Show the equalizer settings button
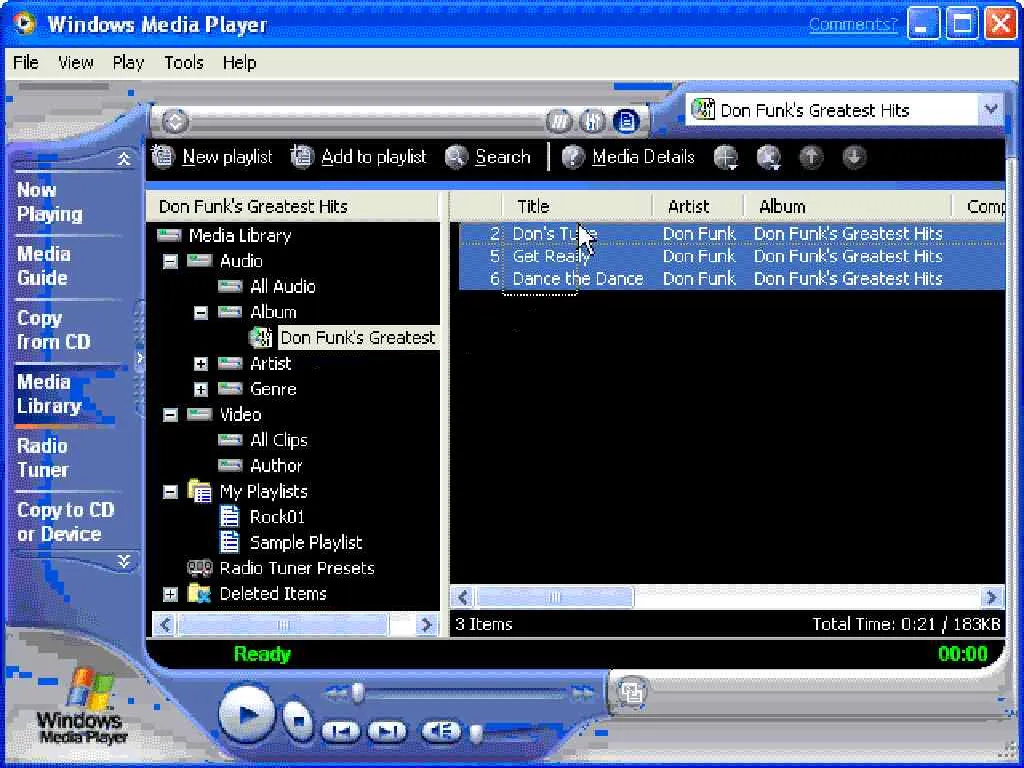Viewport: 1024px width, 768px height. tap(592, 121)
